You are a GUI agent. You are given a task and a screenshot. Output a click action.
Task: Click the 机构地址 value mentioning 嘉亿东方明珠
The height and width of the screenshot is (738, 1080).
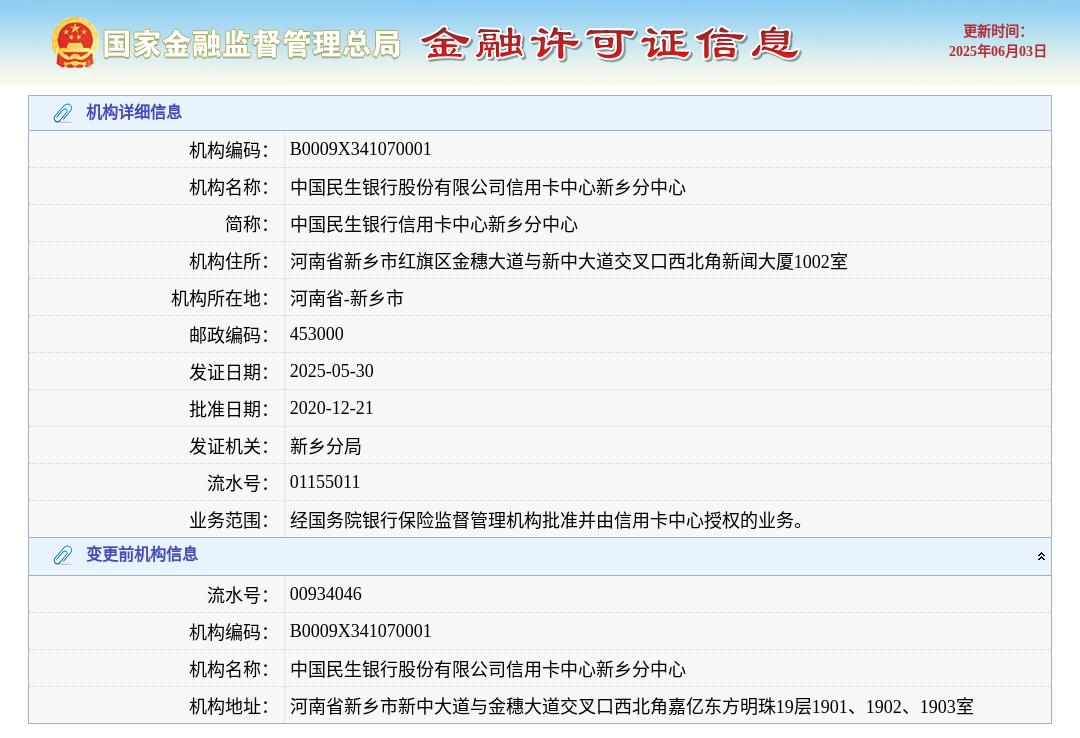(632, 707)
